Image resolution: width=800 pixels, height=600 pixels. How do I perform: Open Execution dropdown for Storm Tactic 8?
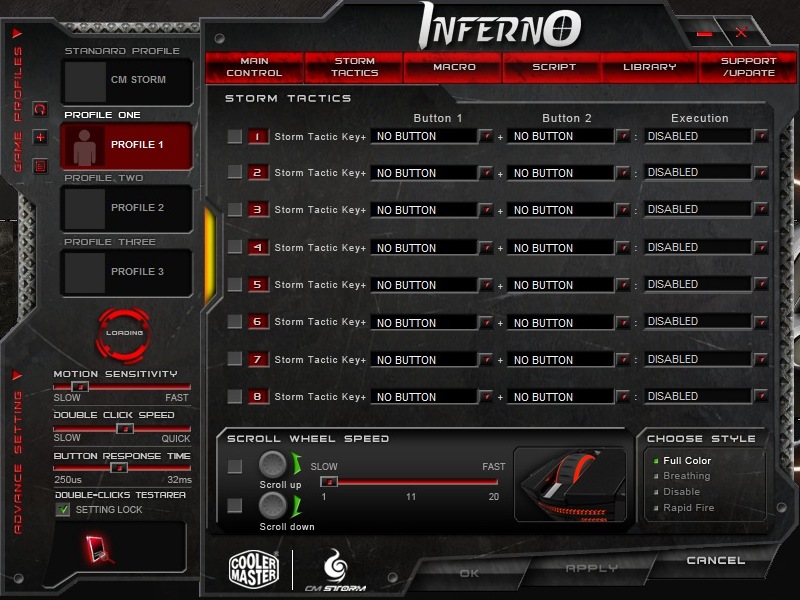761,396
